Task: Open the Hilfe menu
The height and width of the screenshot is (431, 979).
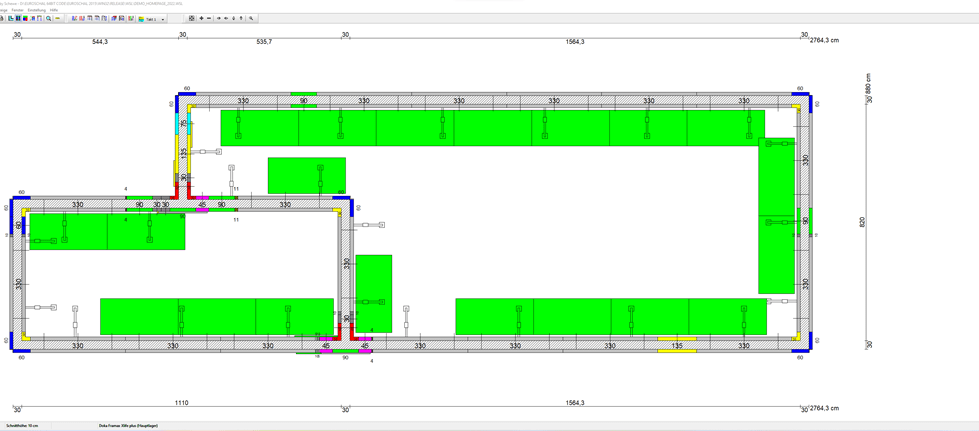Action: pos(54,10)
